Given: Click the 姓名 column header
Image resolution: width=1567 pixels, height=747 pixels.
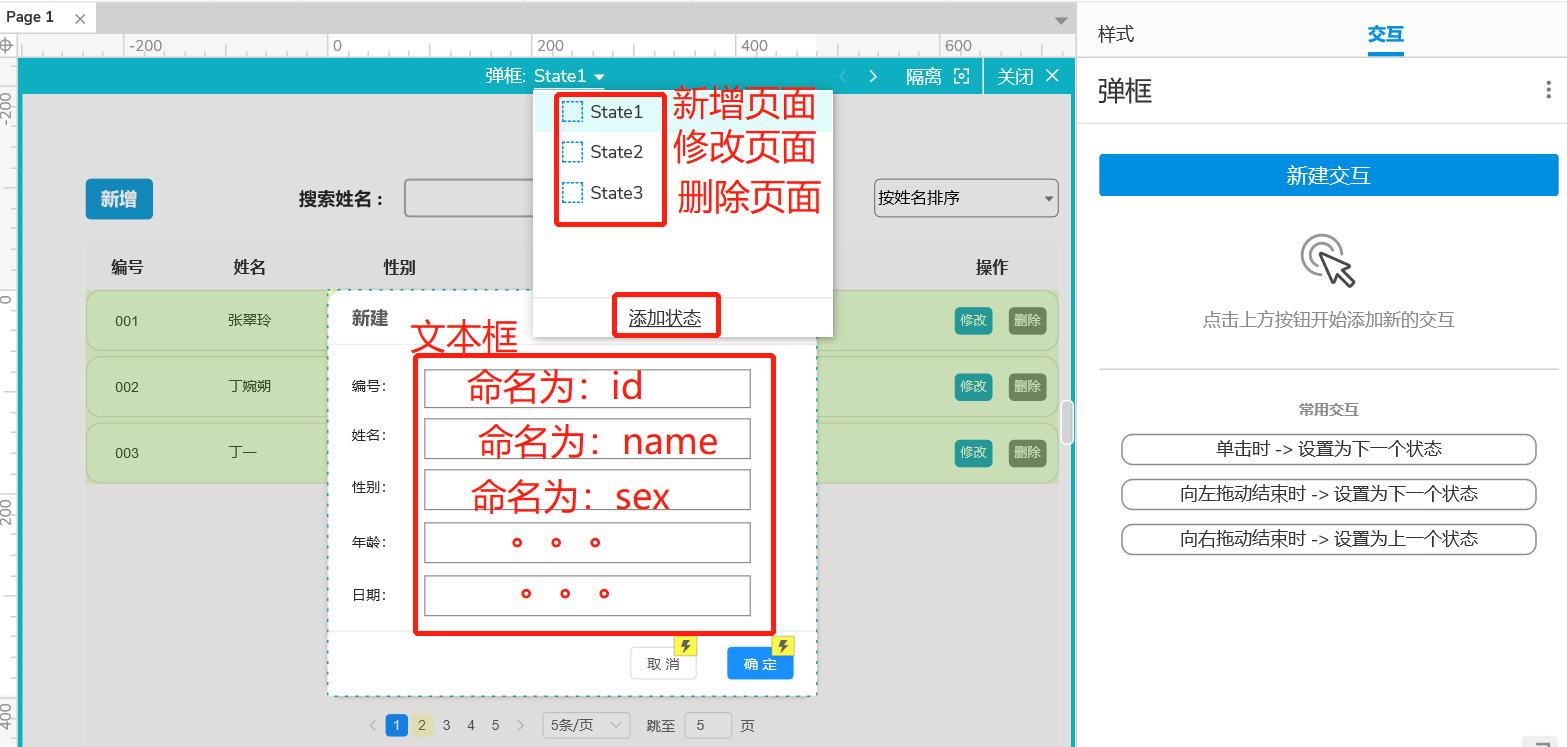Looking at the screenshot, I should coord(249,267).
